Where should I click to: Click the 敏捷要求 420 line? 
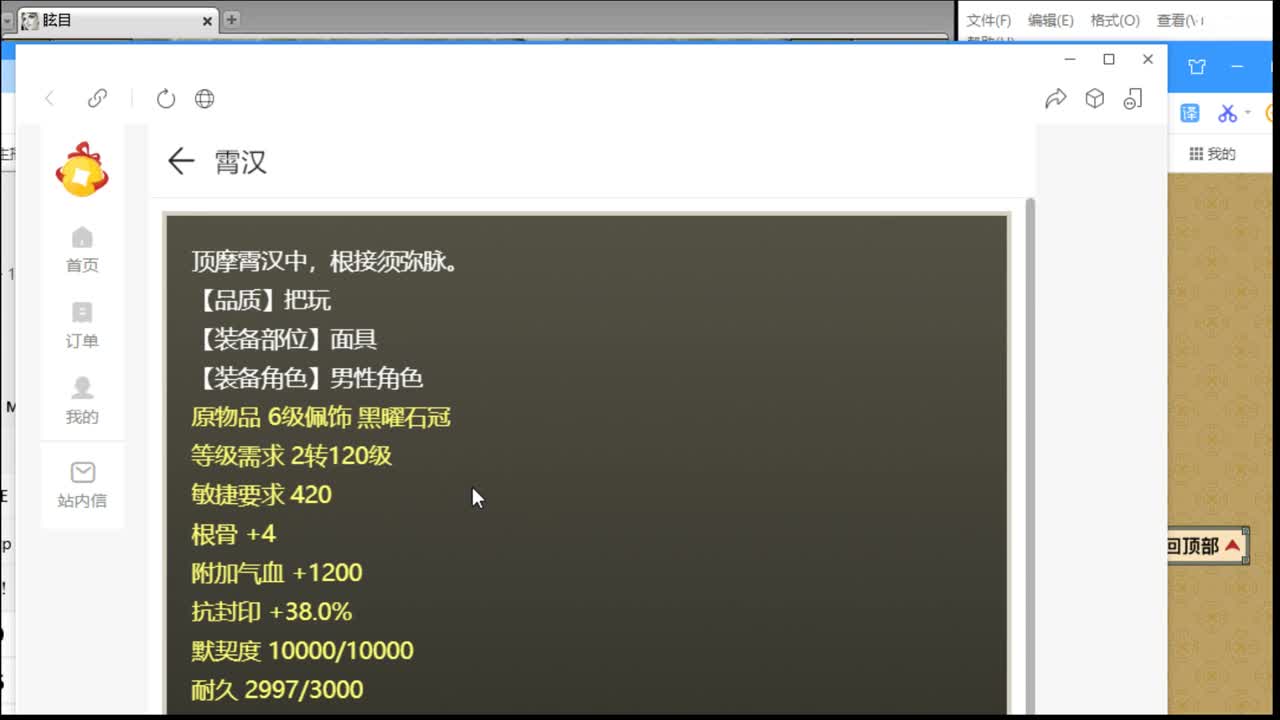point(261,495)
